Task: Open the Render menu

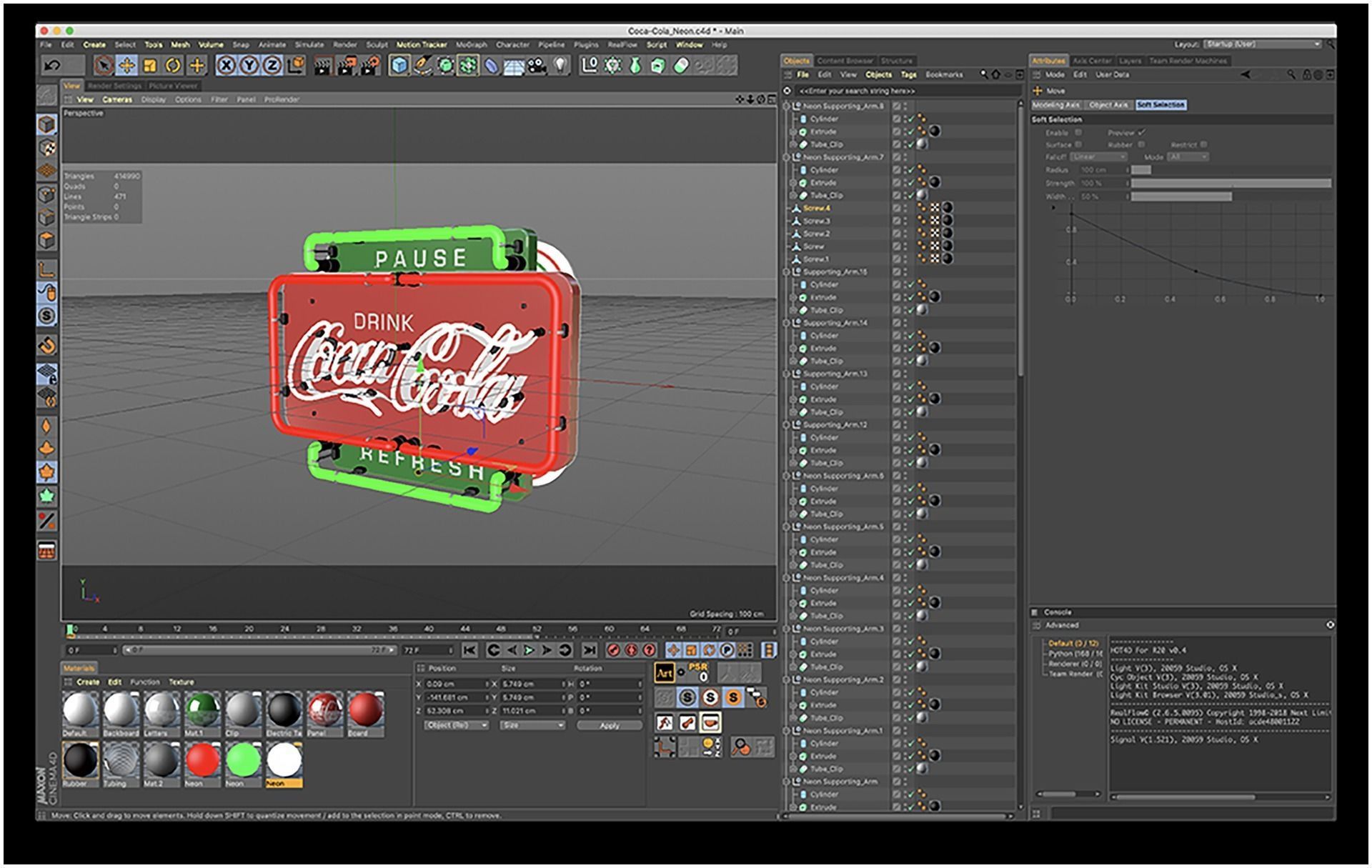Action: point(345,44)
